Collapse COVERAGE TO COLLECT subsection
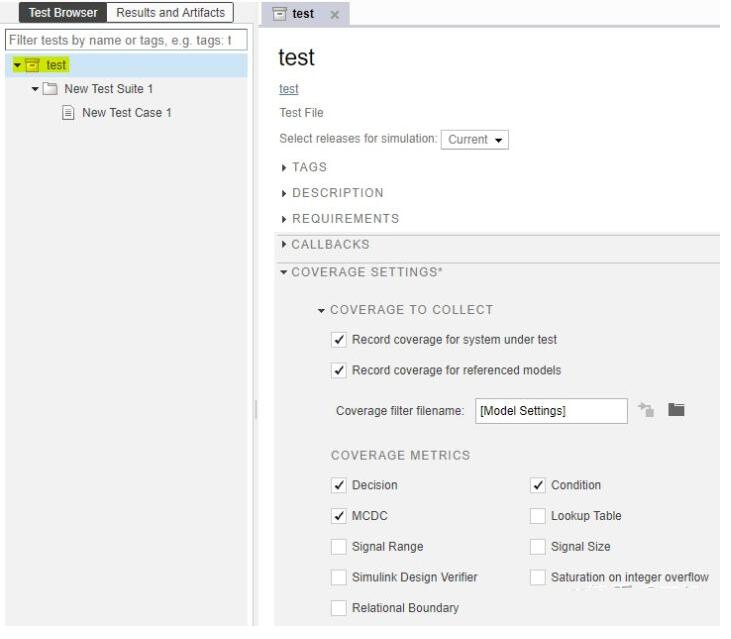731x639 pixels. pos(321,311)
